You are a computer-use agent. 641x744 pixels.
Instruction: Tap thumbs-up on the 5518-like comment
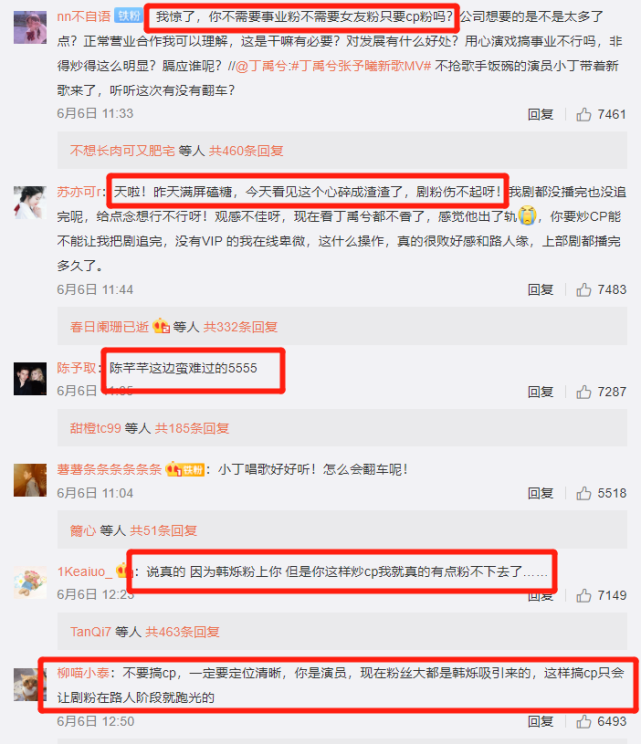(x=584, y=493)
